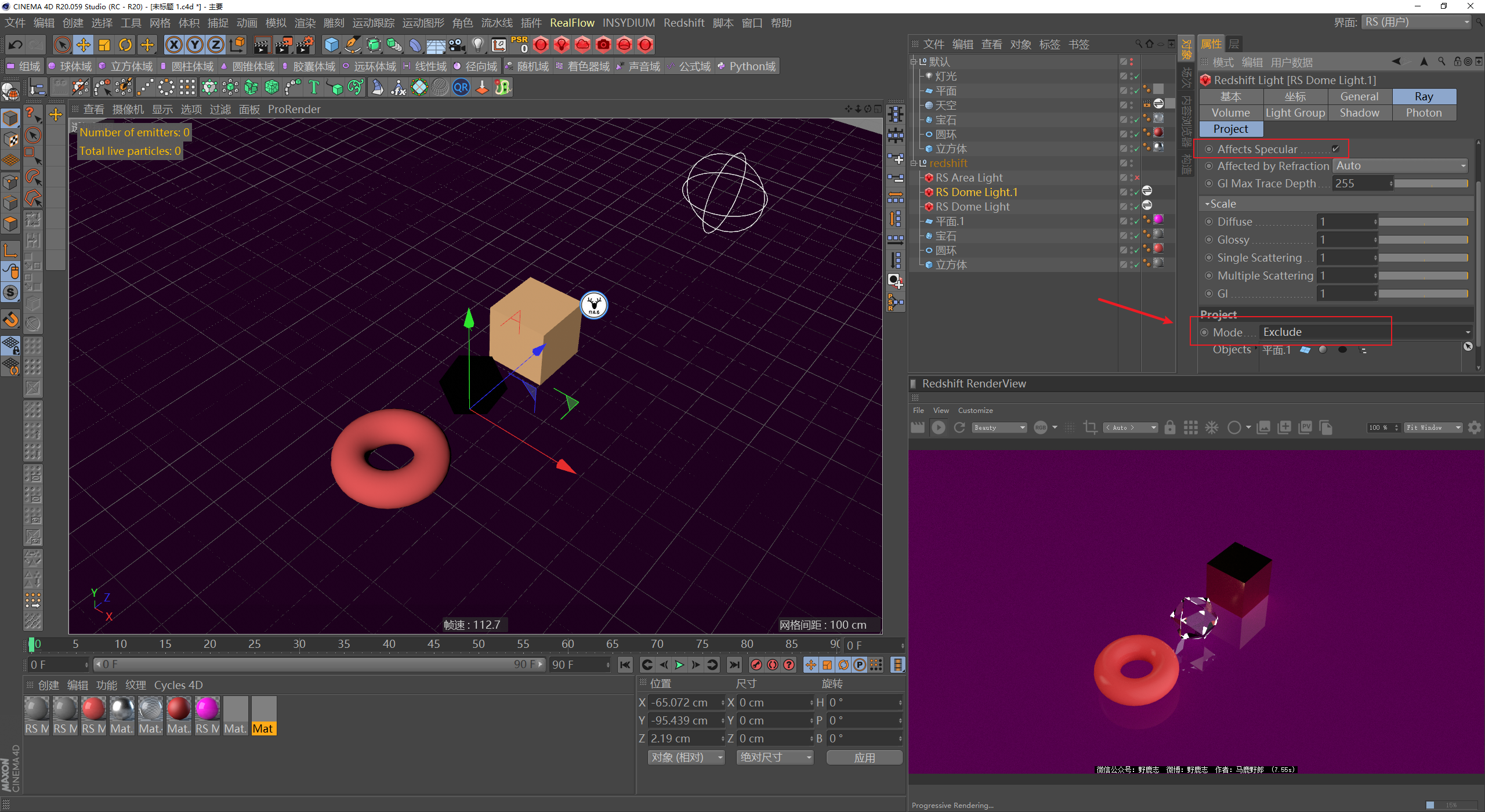Adjust the Diffuse scale slider
The image size is (1485, 812).
click(x=1422, y=222)
